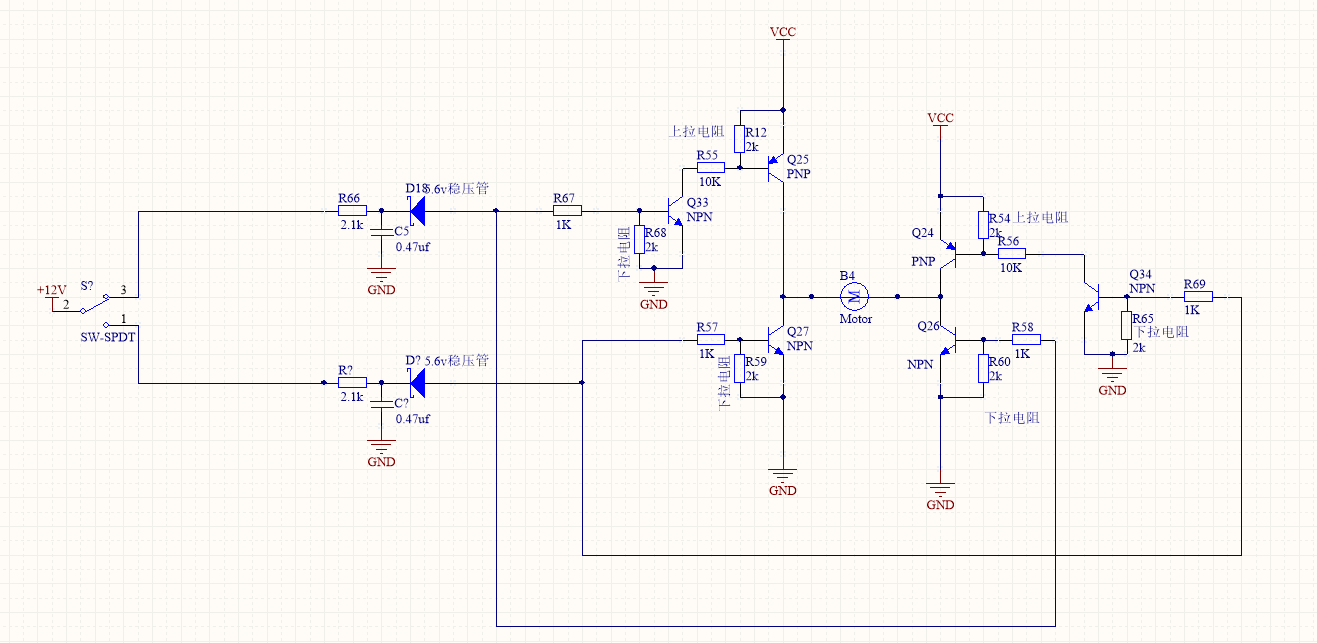
Task: Select the B4 motor symbol
Action: coord(854,295)
